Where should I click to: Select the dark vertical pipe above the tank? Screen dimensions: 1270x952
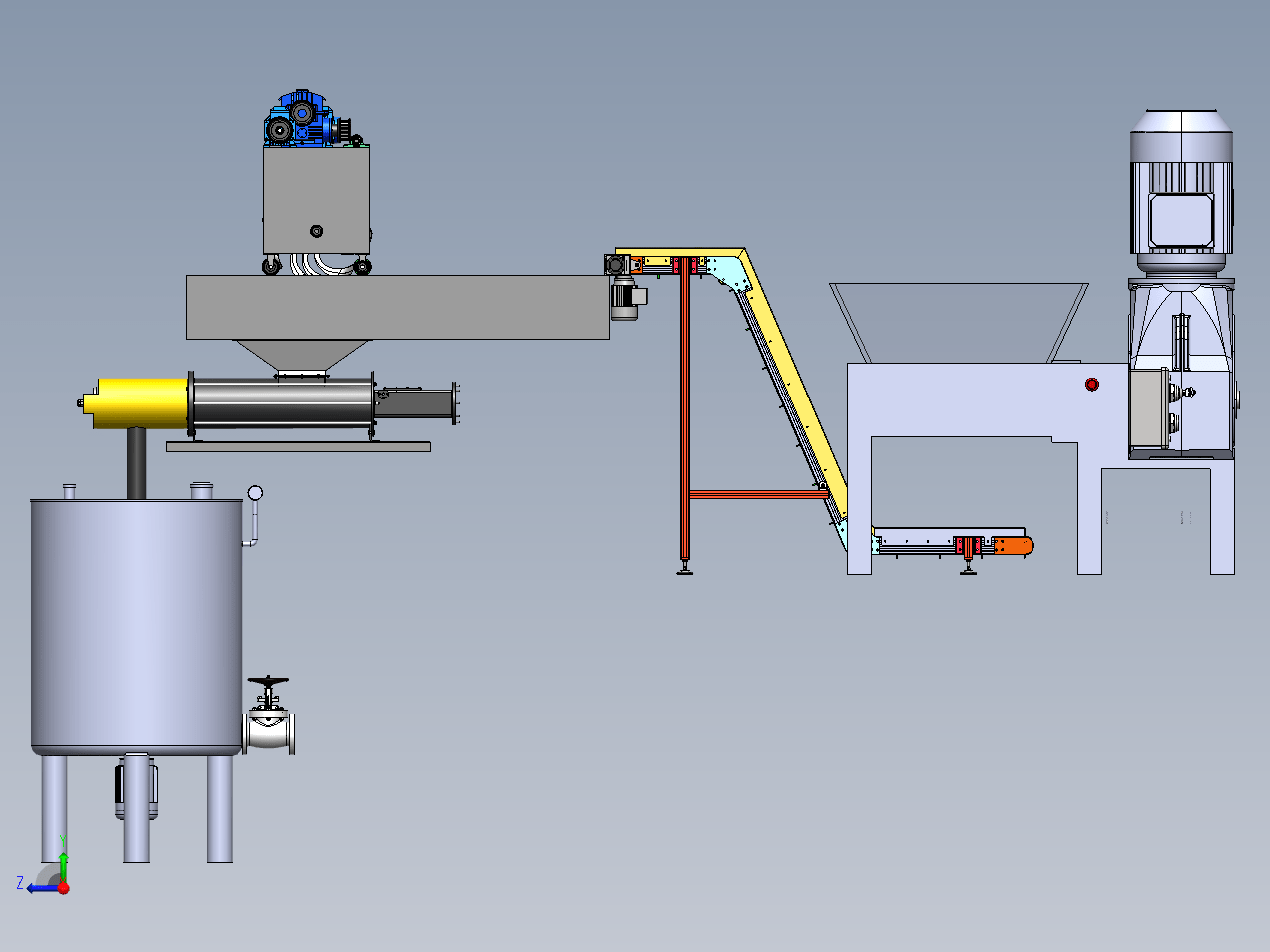click(x=136, y=463)
